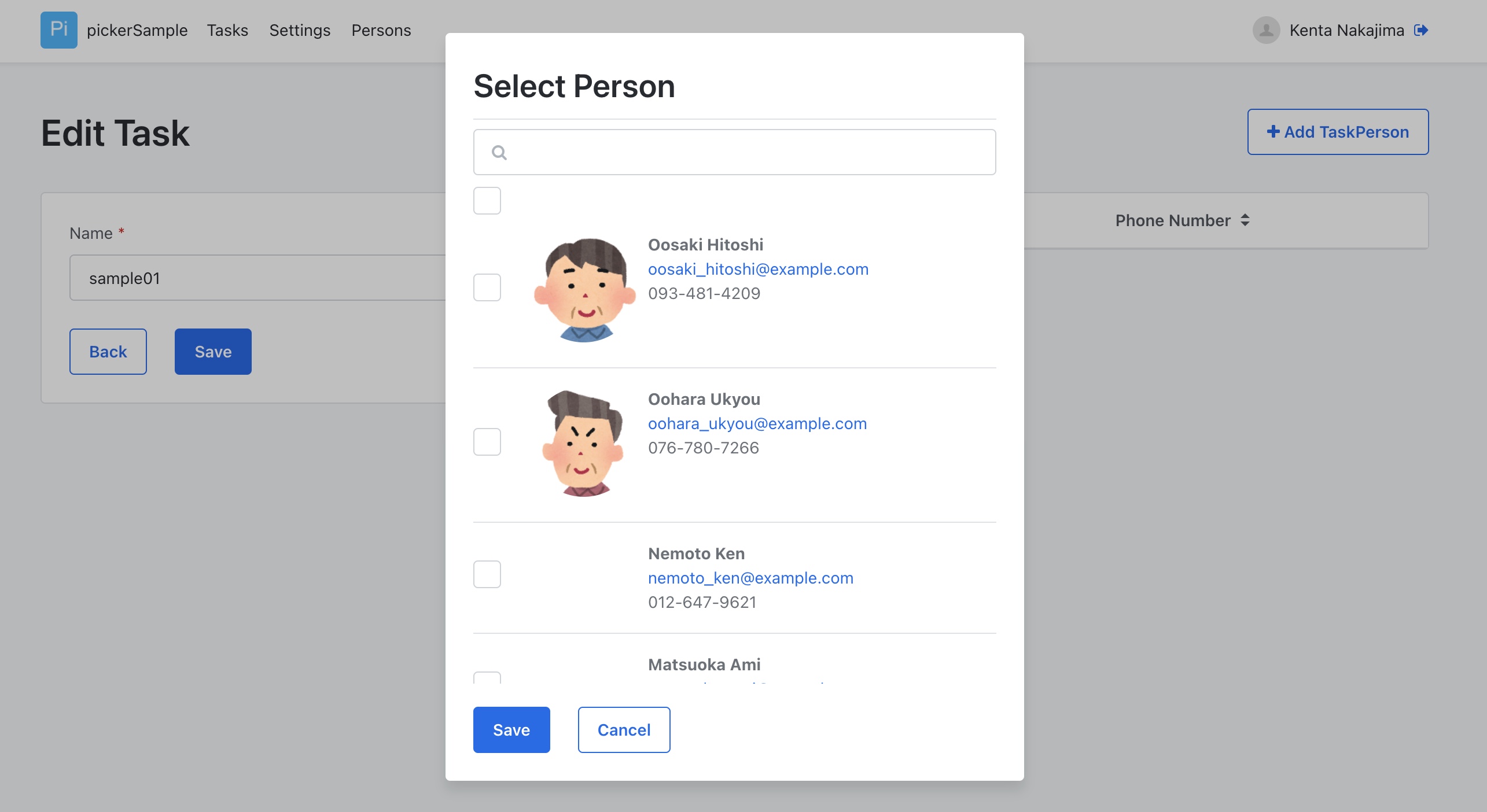This screenshot has height=812, width=1487.
Task: Click Oosaki Hitoshi's avatar picture
Action: pyautogui.click(x=584, y=289)
